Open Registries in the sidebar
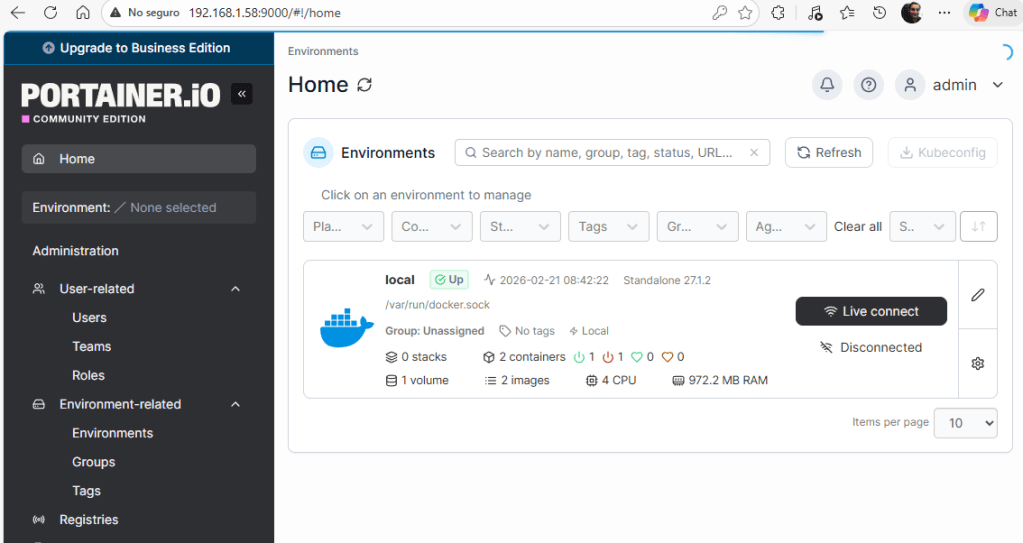 [x=88, y=520]
